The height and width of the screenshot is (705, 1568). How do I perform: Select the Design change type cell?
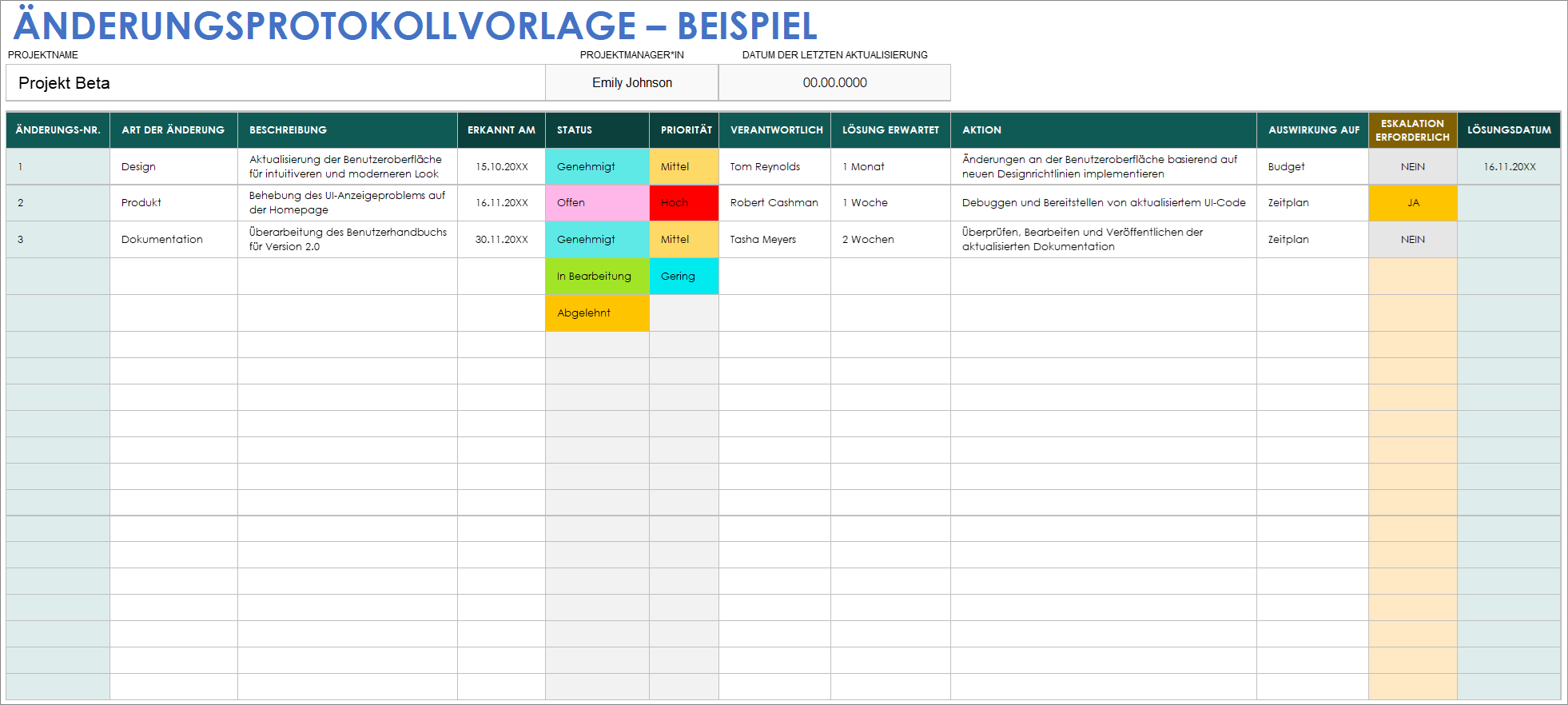(173, 167)
